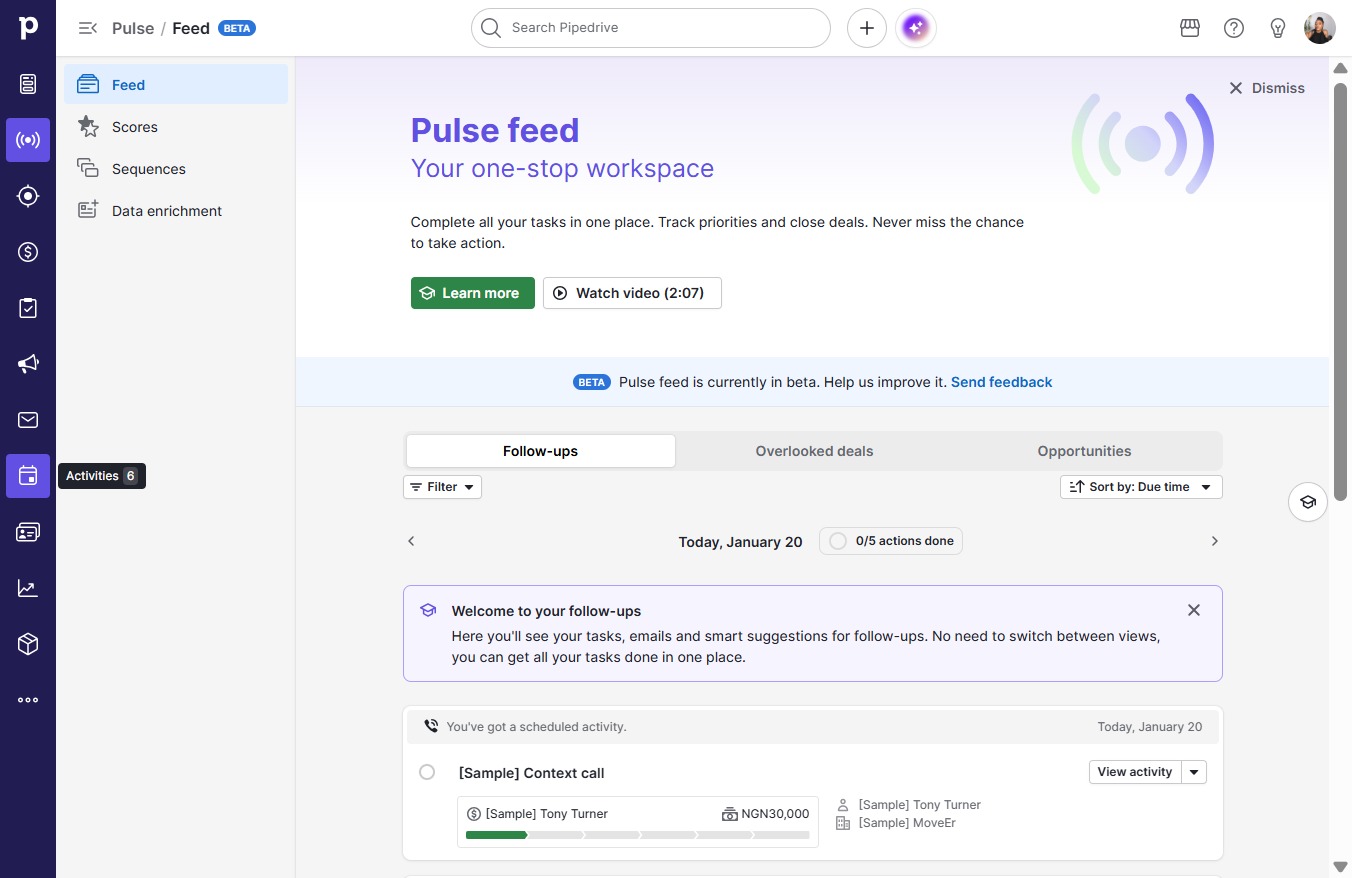Screen dimensions: 1352x878
Task: Open Projects via the clipboard-check sidebar icon
Action: pos(28,308)
